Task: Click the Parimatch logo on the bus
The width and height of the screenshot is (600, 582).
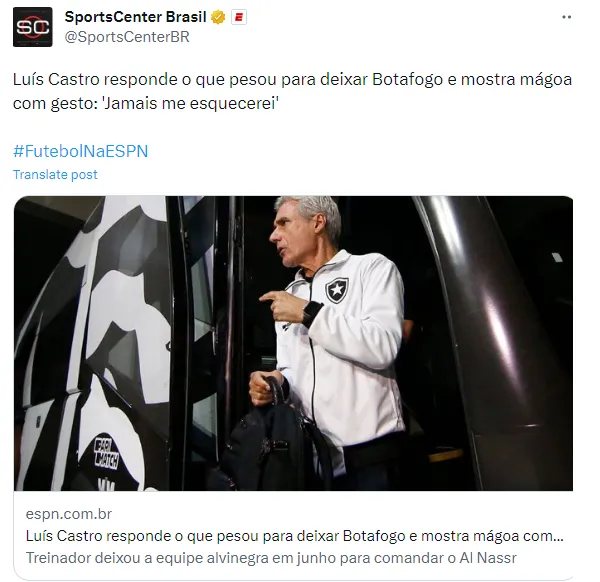Action: pyautogui.click(x=106, y=454)
